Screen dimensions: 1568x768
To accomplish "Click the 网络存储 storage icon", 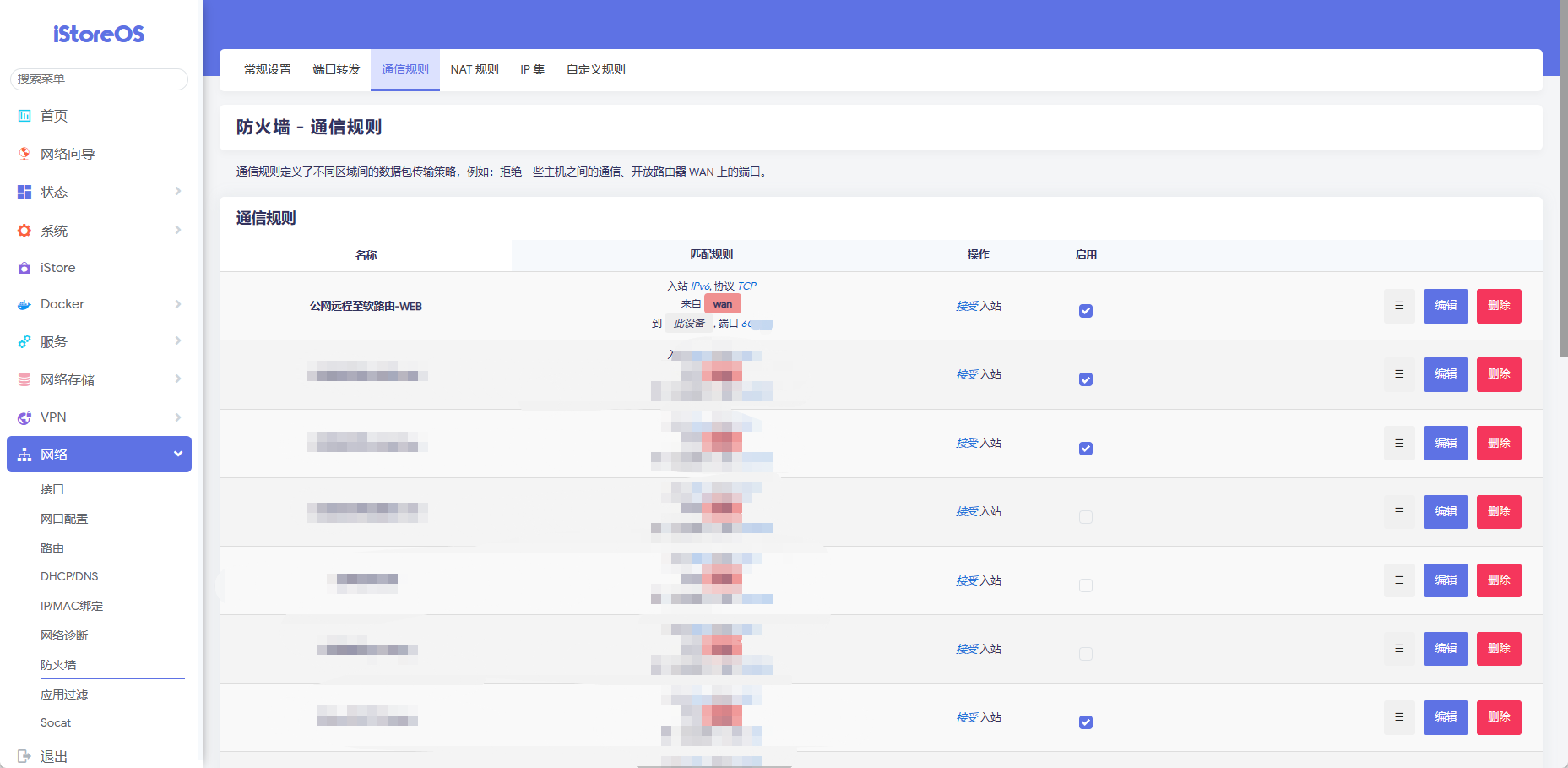I will point(24,380).
